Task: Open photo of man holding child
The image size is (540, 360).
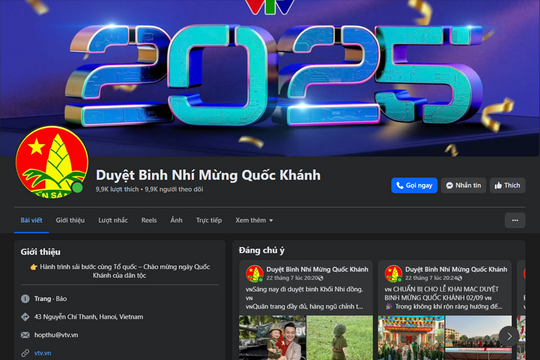Action: [272, 338]
